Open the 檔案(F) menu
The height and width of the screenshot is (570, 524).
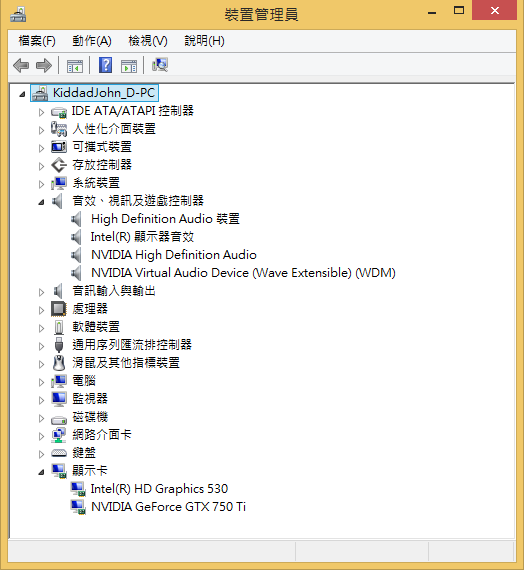[37, 41]
